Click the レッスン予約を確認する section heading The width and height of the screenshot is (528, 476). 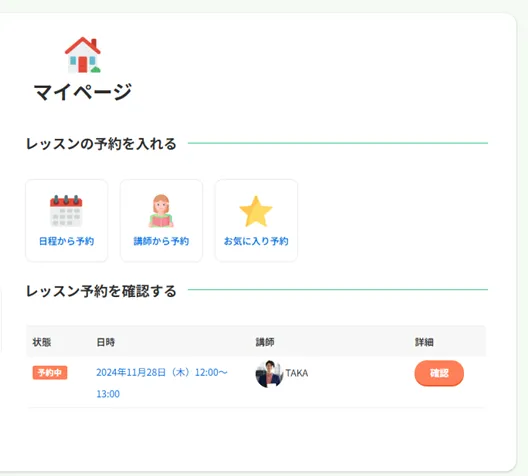(101, 291)
